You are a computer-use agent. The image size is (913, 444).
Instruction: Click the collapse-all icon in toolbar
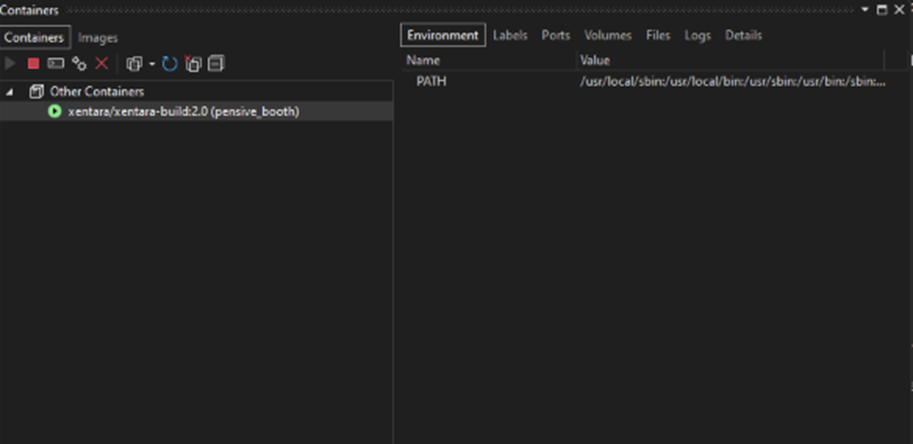pos(216,64)
